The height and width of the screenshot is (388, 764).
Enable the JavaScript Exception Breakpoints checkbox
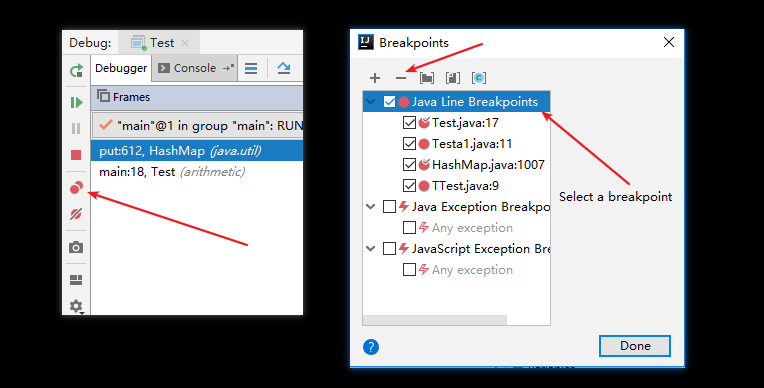389,249
